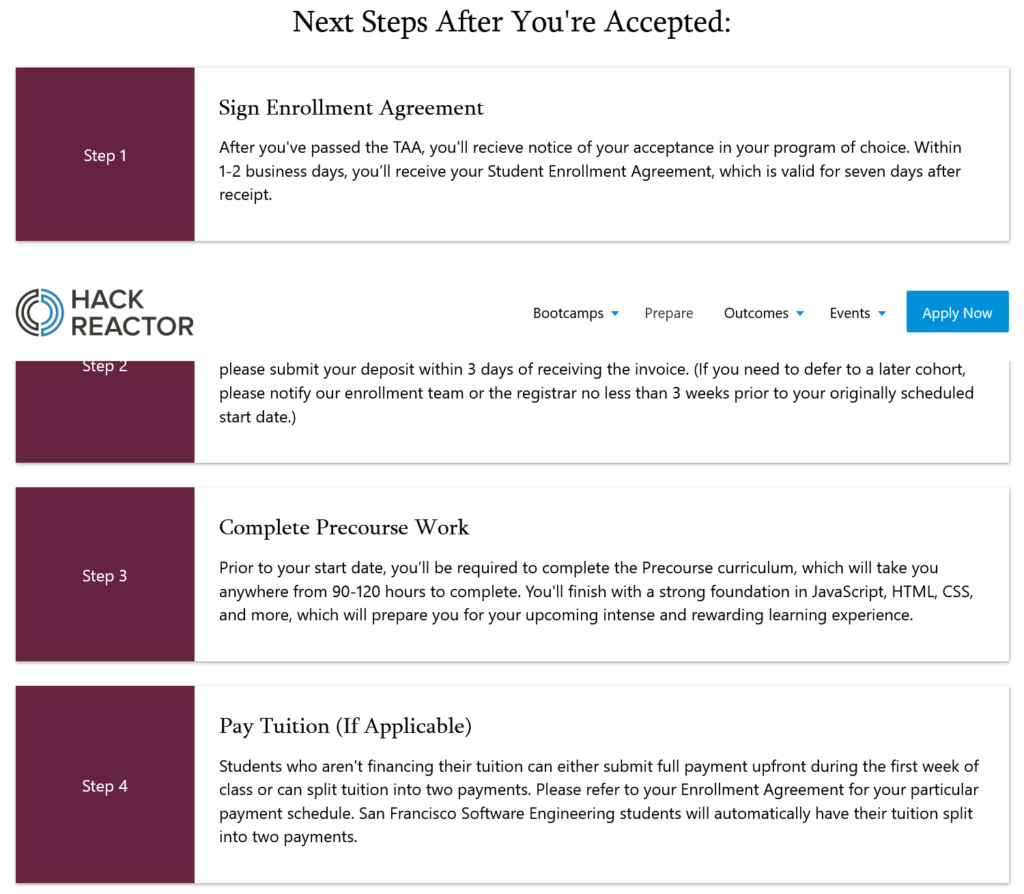Click the Next Steps After You're Accepted title

(512, 22)
